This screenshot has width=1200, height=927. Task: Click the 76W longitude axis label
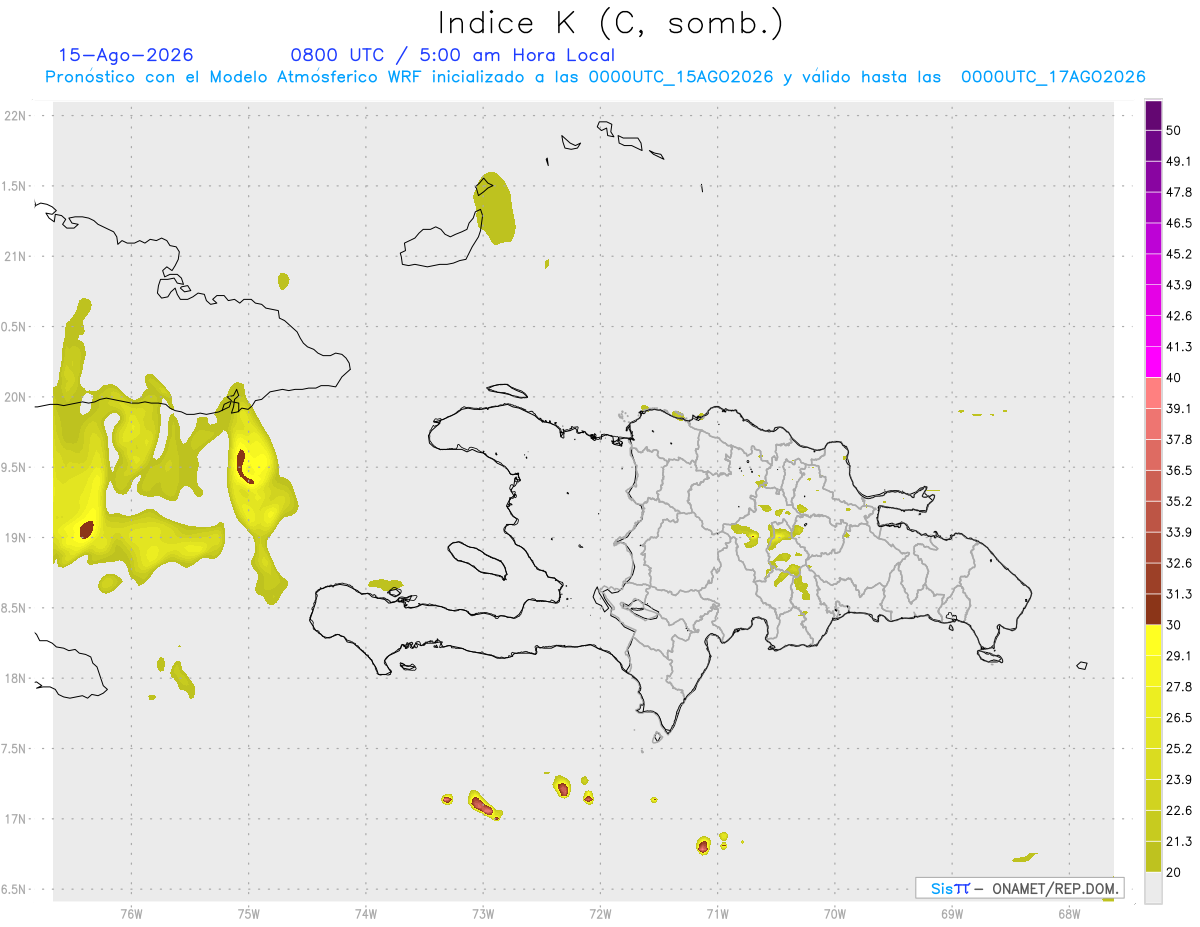[x=131, y=914]
